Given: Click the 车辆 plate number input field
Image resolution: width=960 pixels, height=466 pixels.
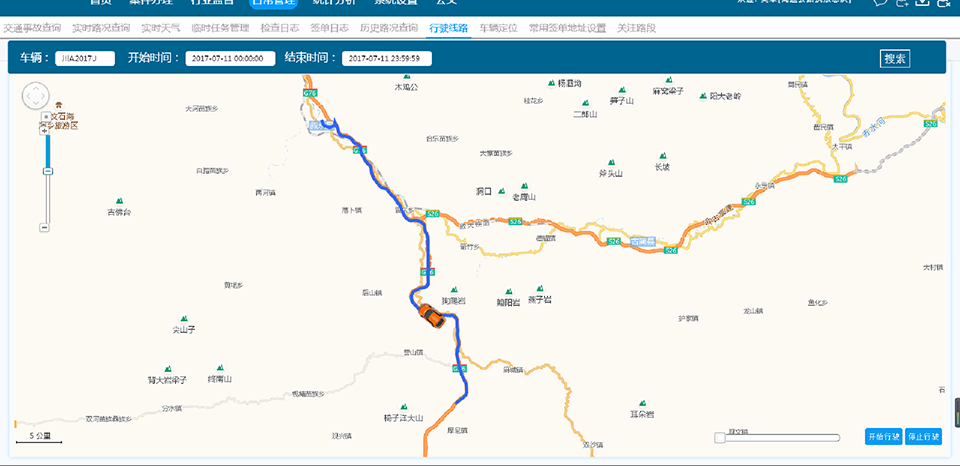Looking at the screenshot, I should [x=84, y=59].
